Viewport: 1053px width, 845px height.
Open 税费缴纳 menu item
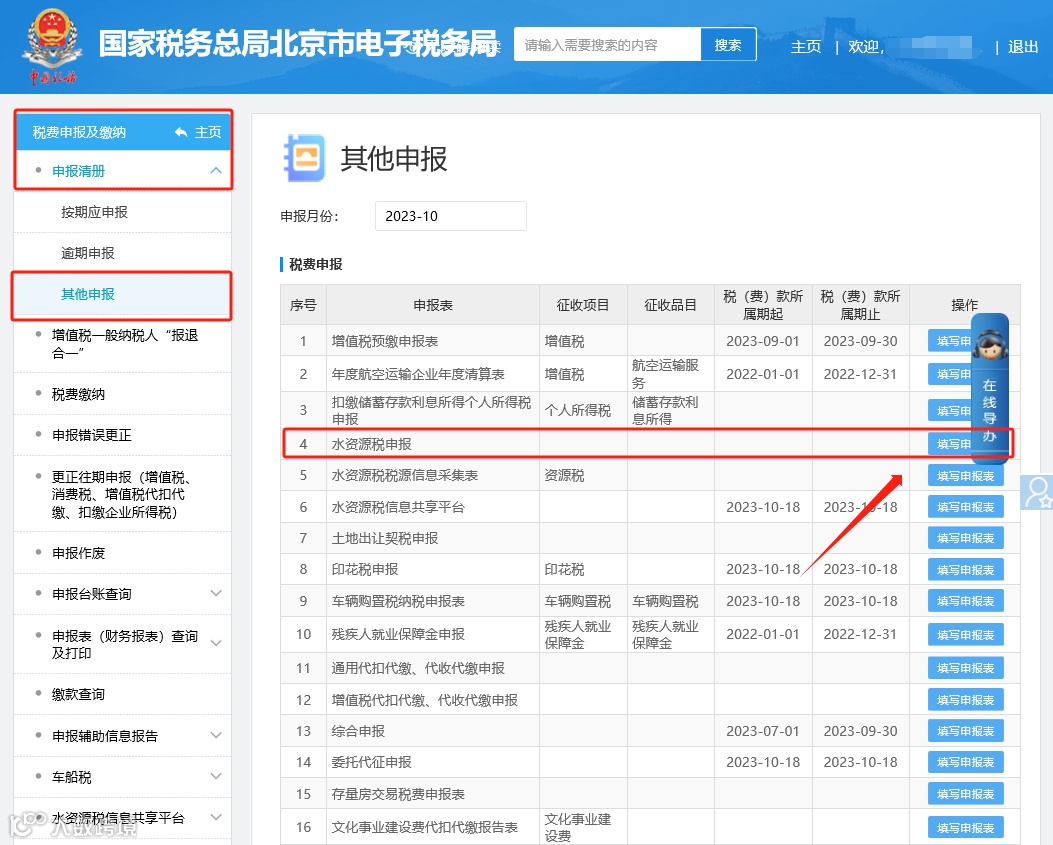[x=79, y=394]
